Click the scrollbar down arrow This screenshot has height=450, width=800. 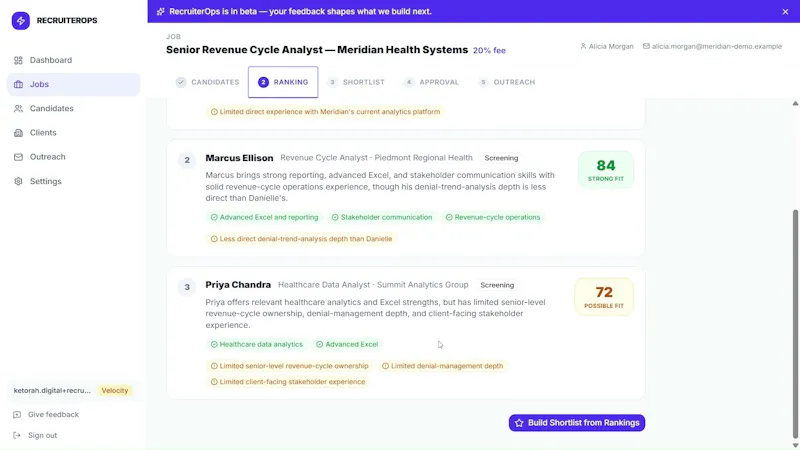(795, 445)
